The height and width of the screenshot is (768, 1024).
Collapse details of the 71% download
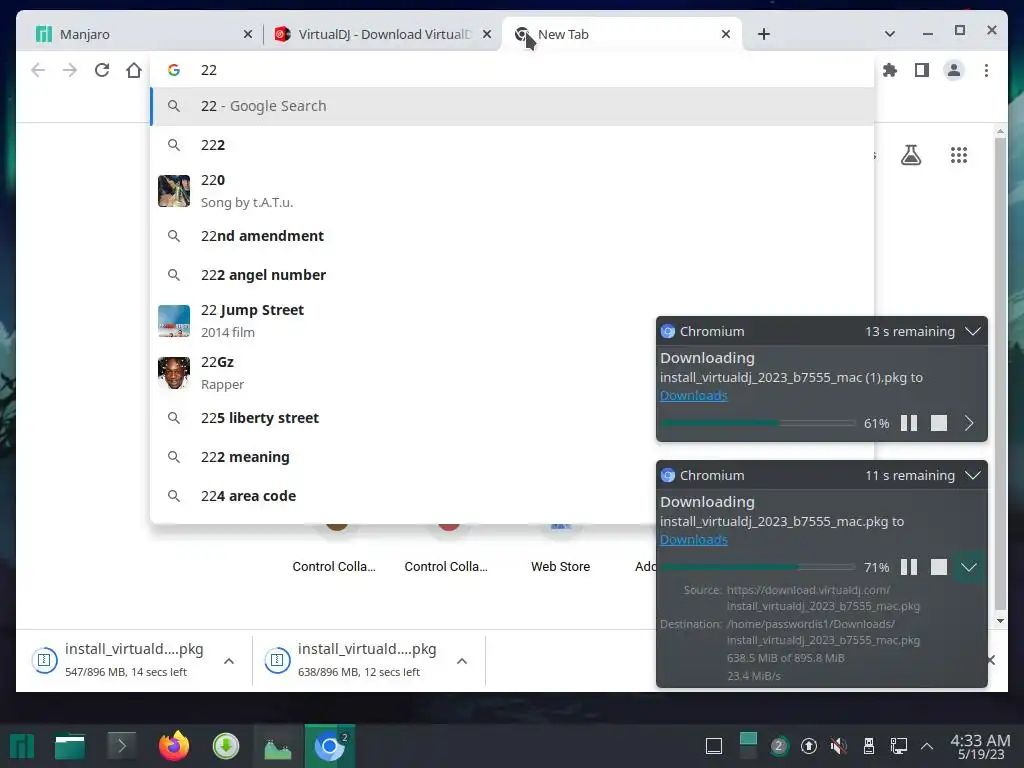[x=969, y=567]
